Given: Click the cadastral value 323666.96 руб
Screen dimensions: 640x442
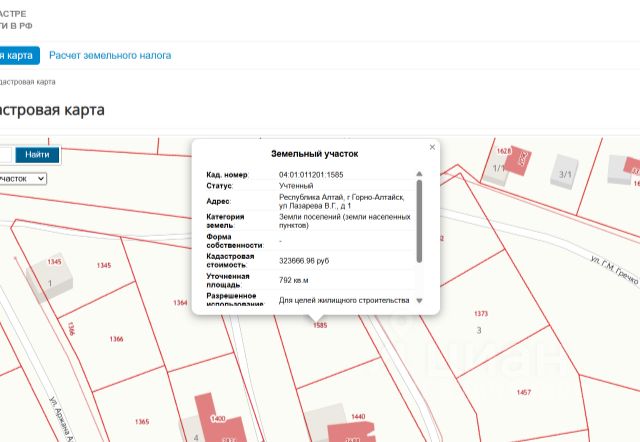Looking at the screenshot, I should point(304,261).
